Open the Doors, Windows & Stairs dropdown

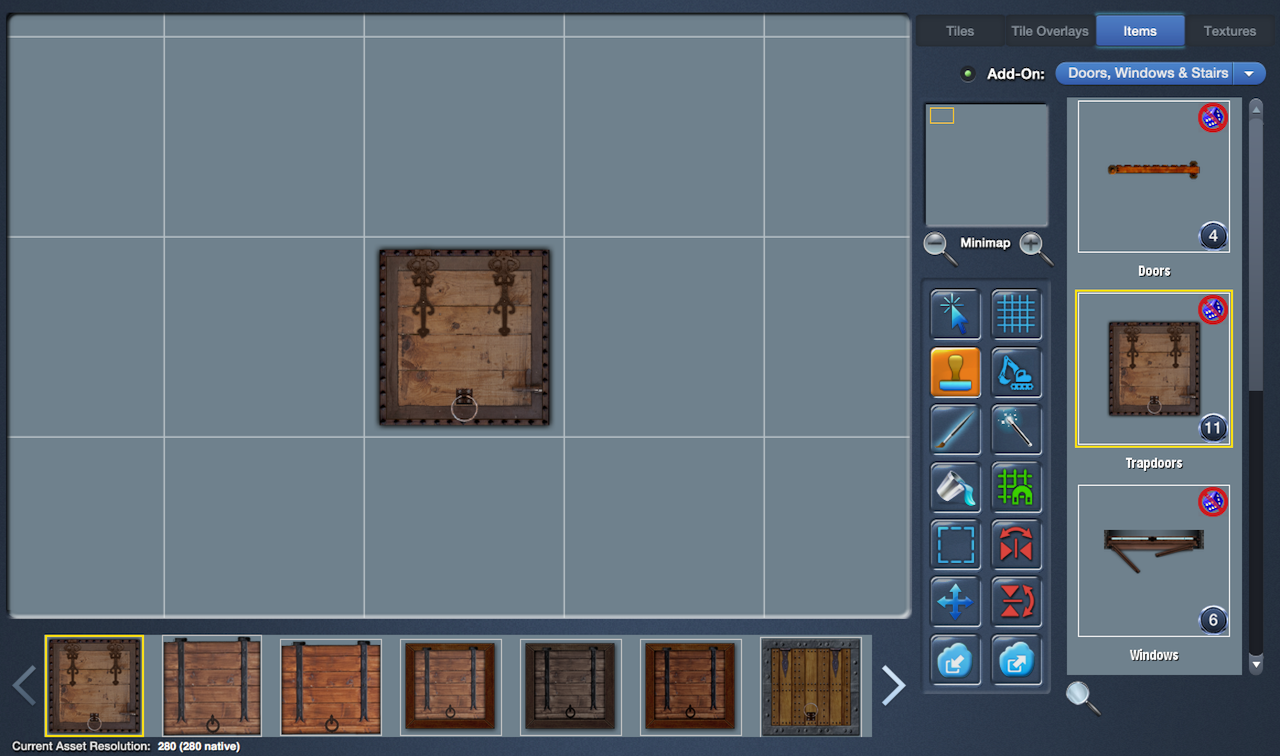(x=1160, y=73)
